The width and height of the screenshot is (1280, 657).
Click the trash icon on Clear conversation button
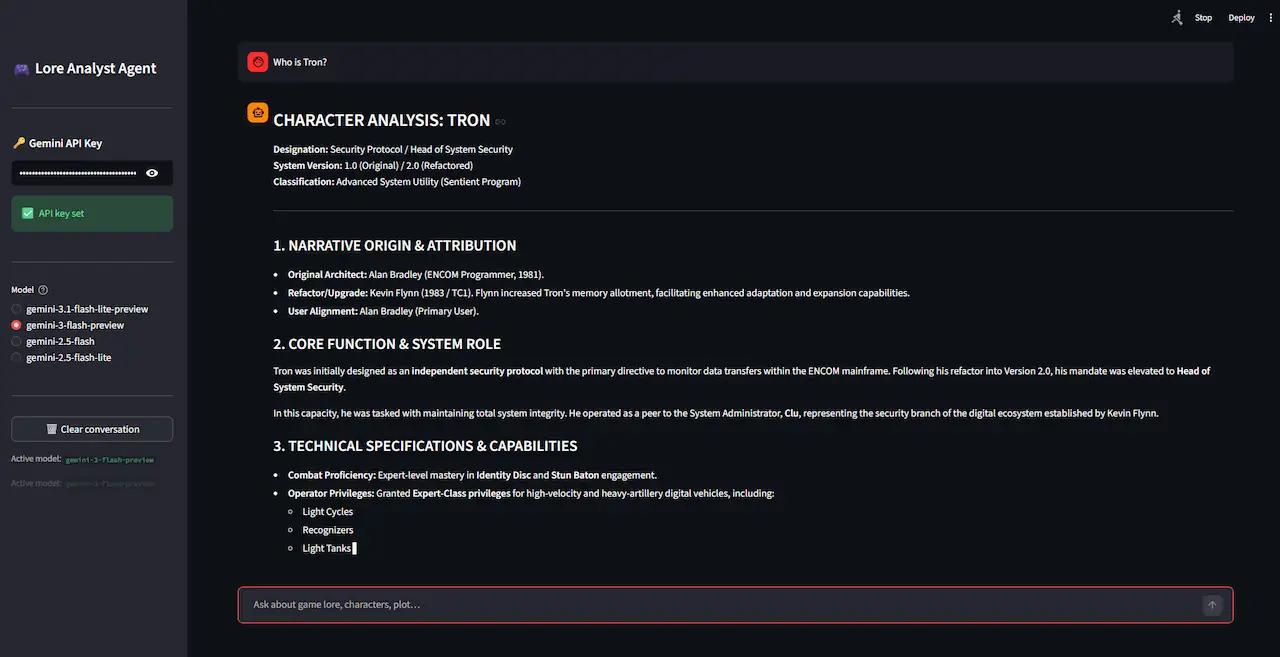(x=51, y=428)
